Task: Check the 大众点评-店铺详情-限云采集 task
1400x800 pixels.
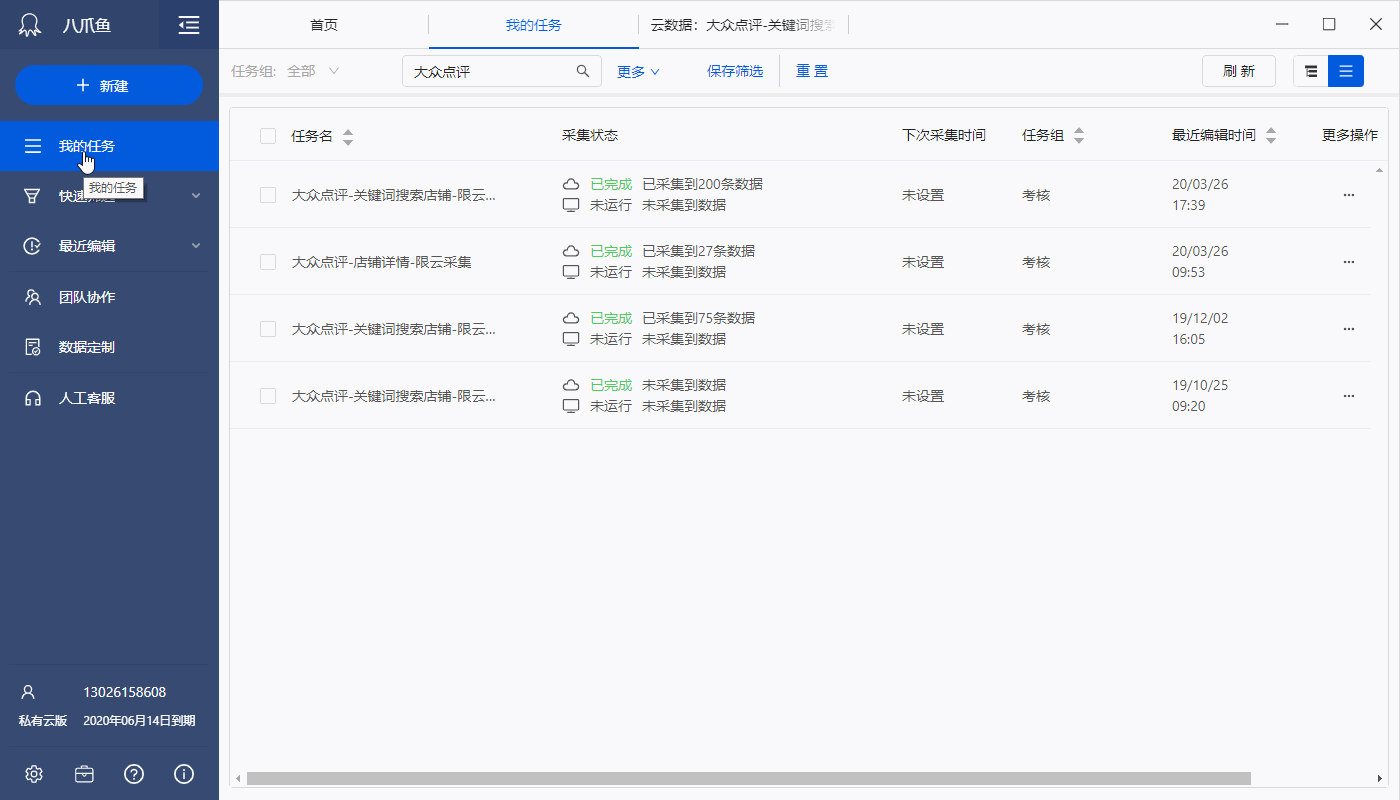Action: 268,262
